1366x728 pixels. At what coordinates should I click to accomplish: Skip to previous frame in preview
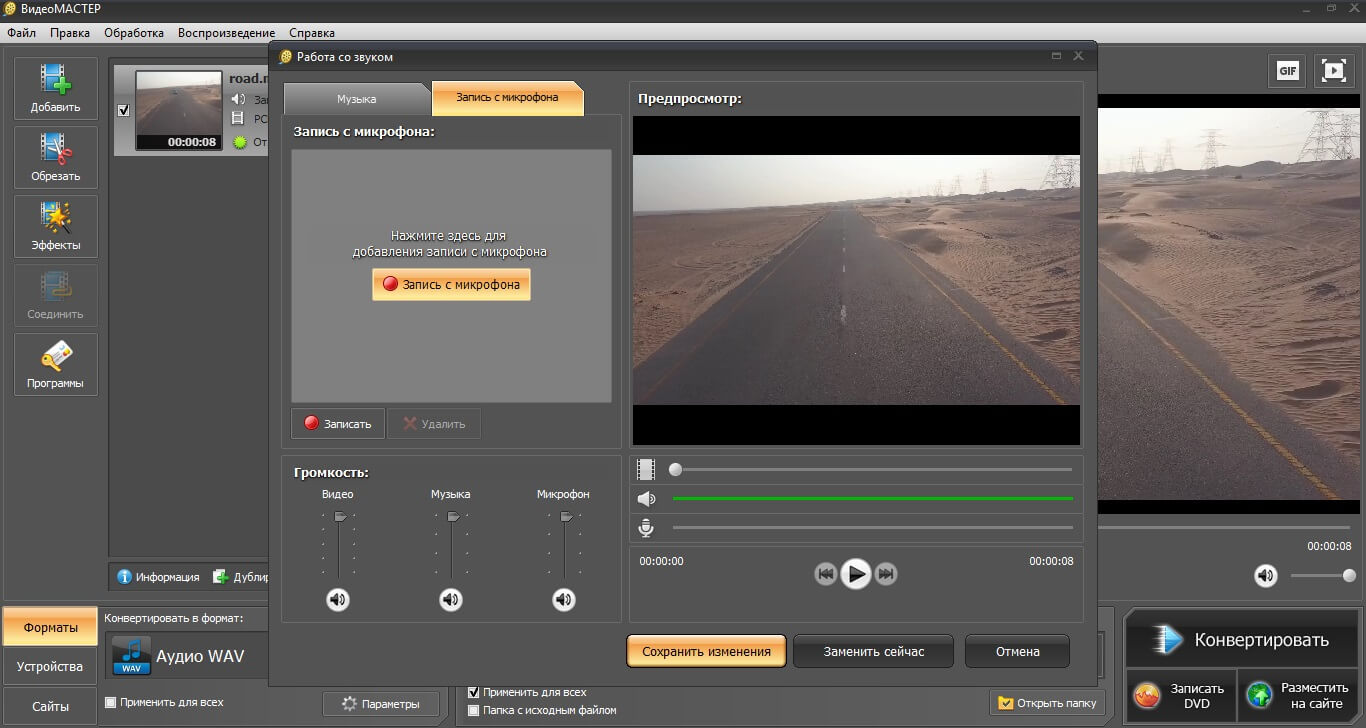(825, 574)
